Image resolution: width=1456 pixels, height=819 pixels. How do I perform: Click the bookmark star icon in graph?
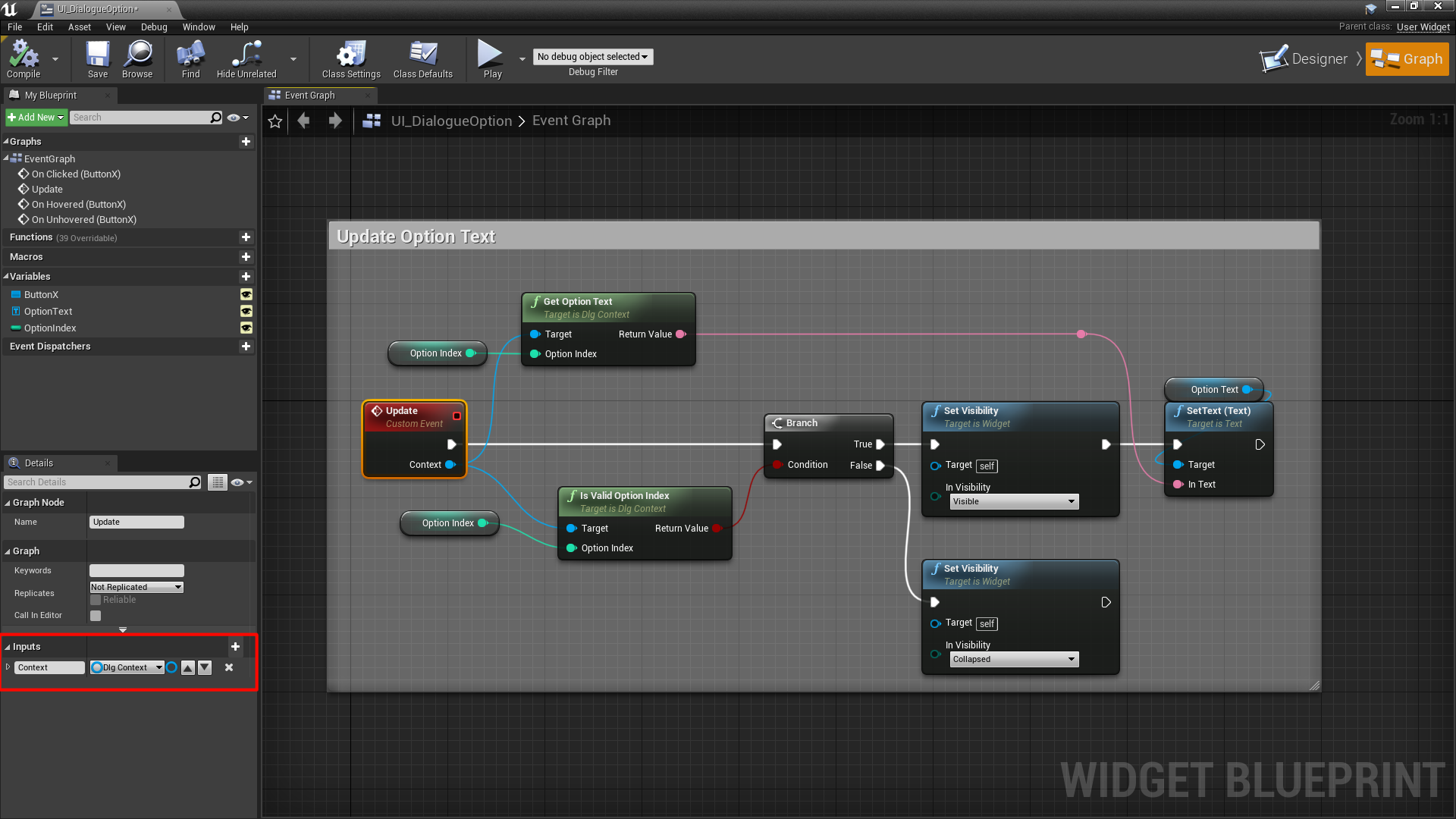point(275,121)
